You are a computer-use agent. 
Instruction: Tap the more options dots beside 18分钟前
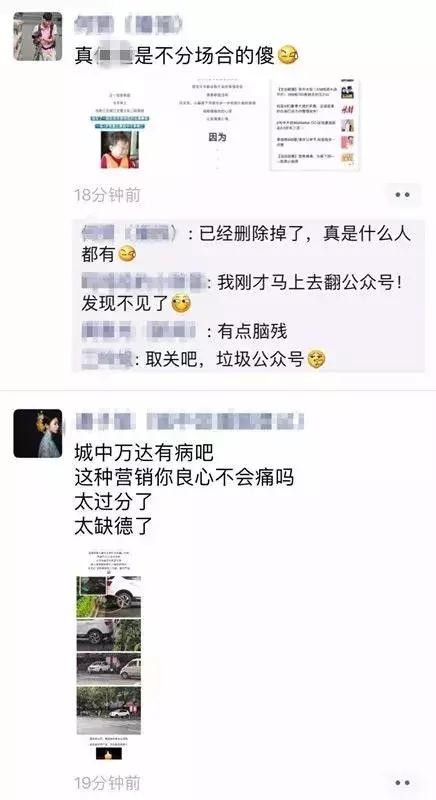(402, 195)
